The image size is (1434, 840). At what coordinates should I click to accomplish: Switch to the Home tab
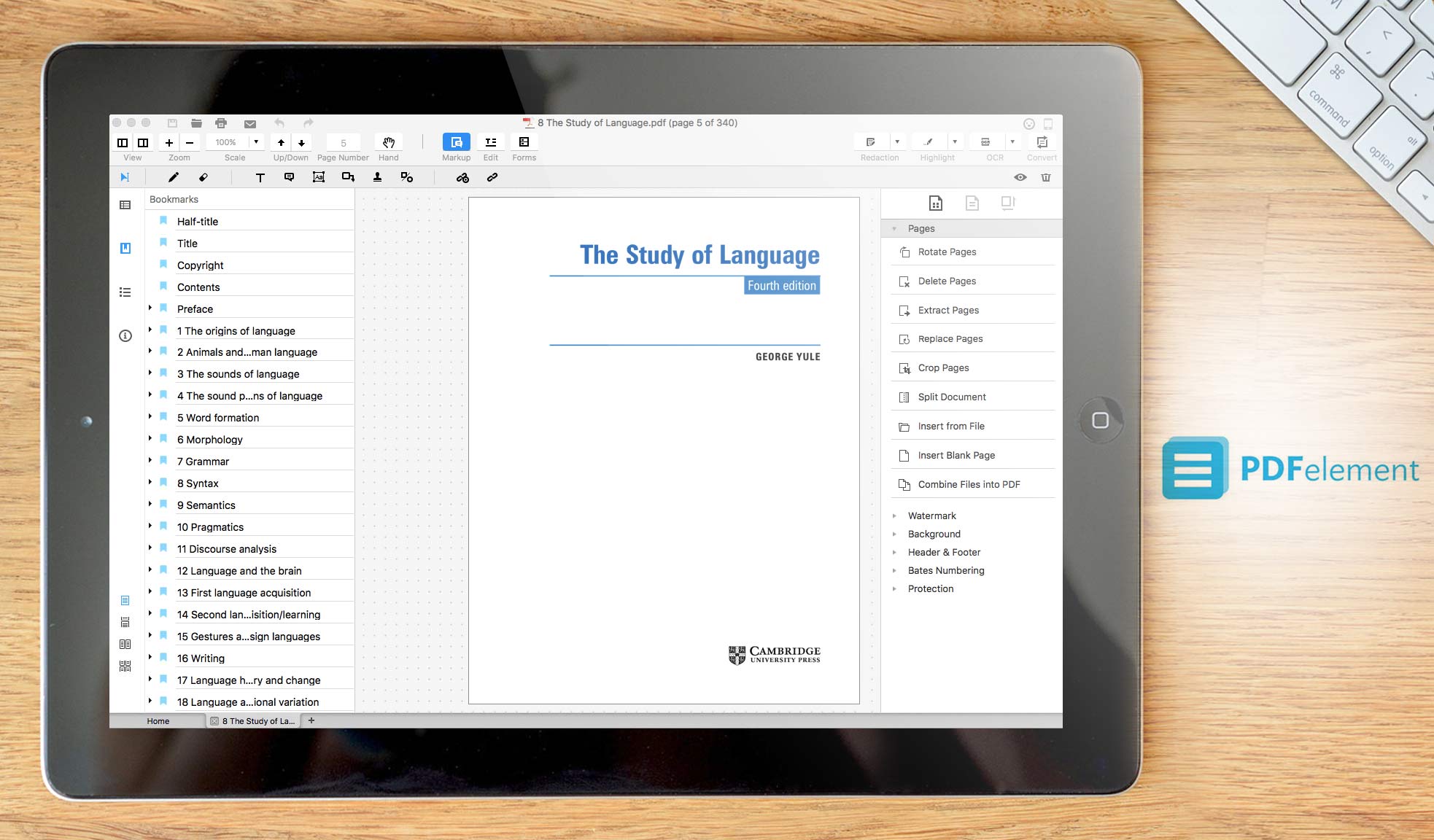click(x=158, y=721)
